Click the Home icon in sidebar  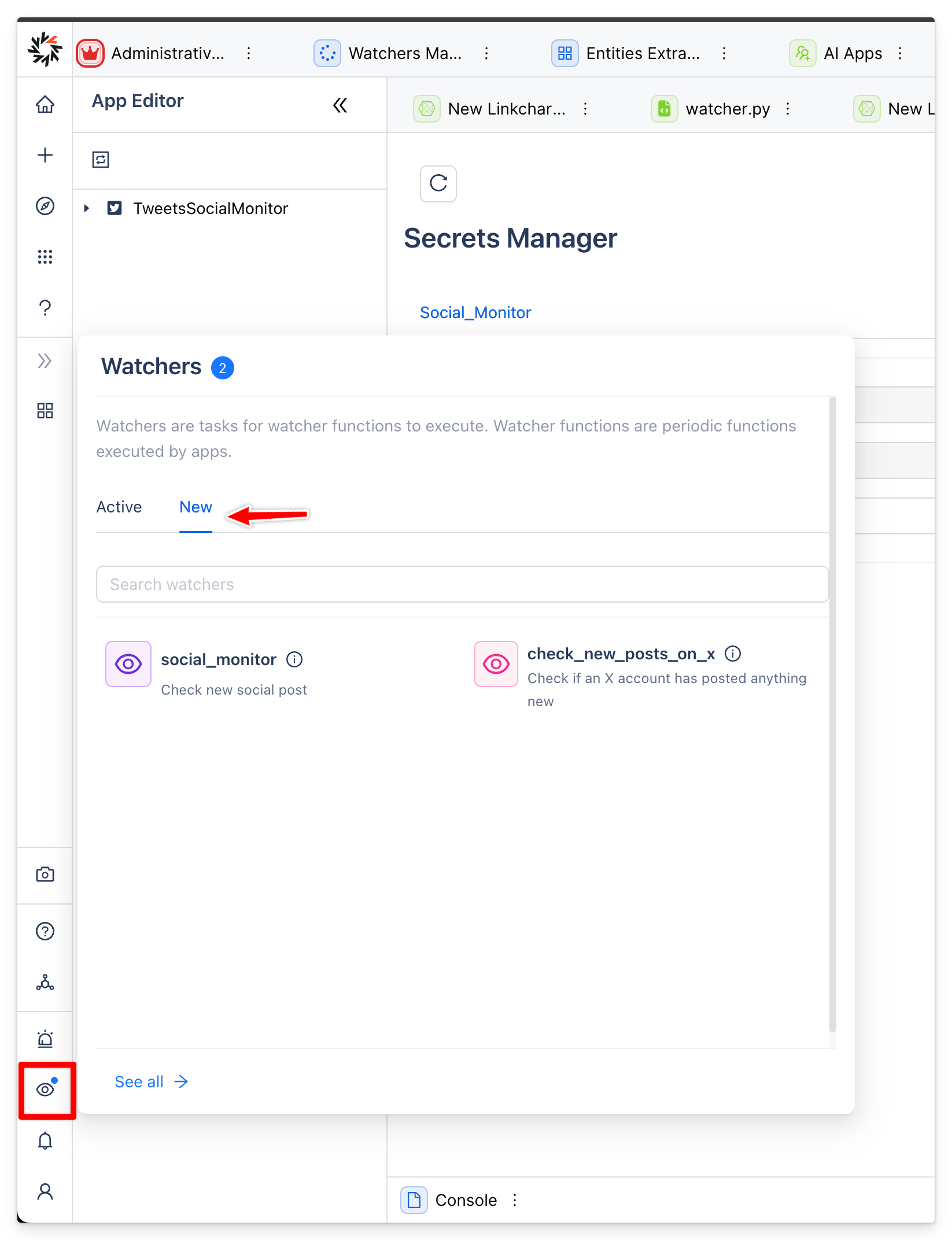click(45, 105)
